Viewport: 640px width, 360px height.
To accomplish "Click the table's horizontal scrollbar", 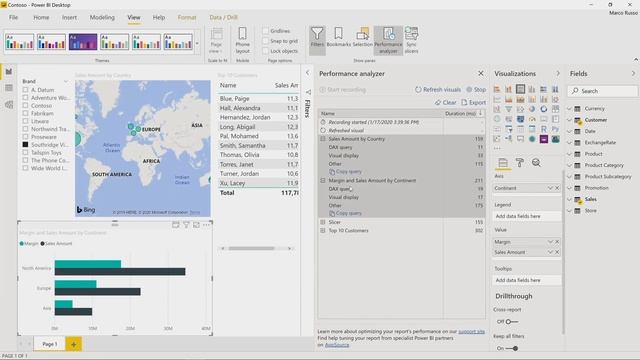I will (x=251, y=248).
